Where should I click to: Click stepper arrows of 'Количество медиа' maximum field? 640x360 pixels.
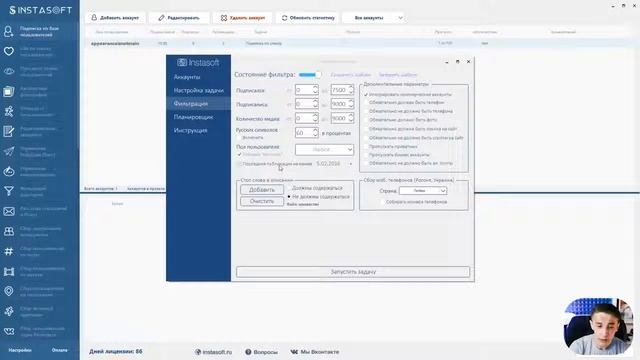click(x=351, y=118)
